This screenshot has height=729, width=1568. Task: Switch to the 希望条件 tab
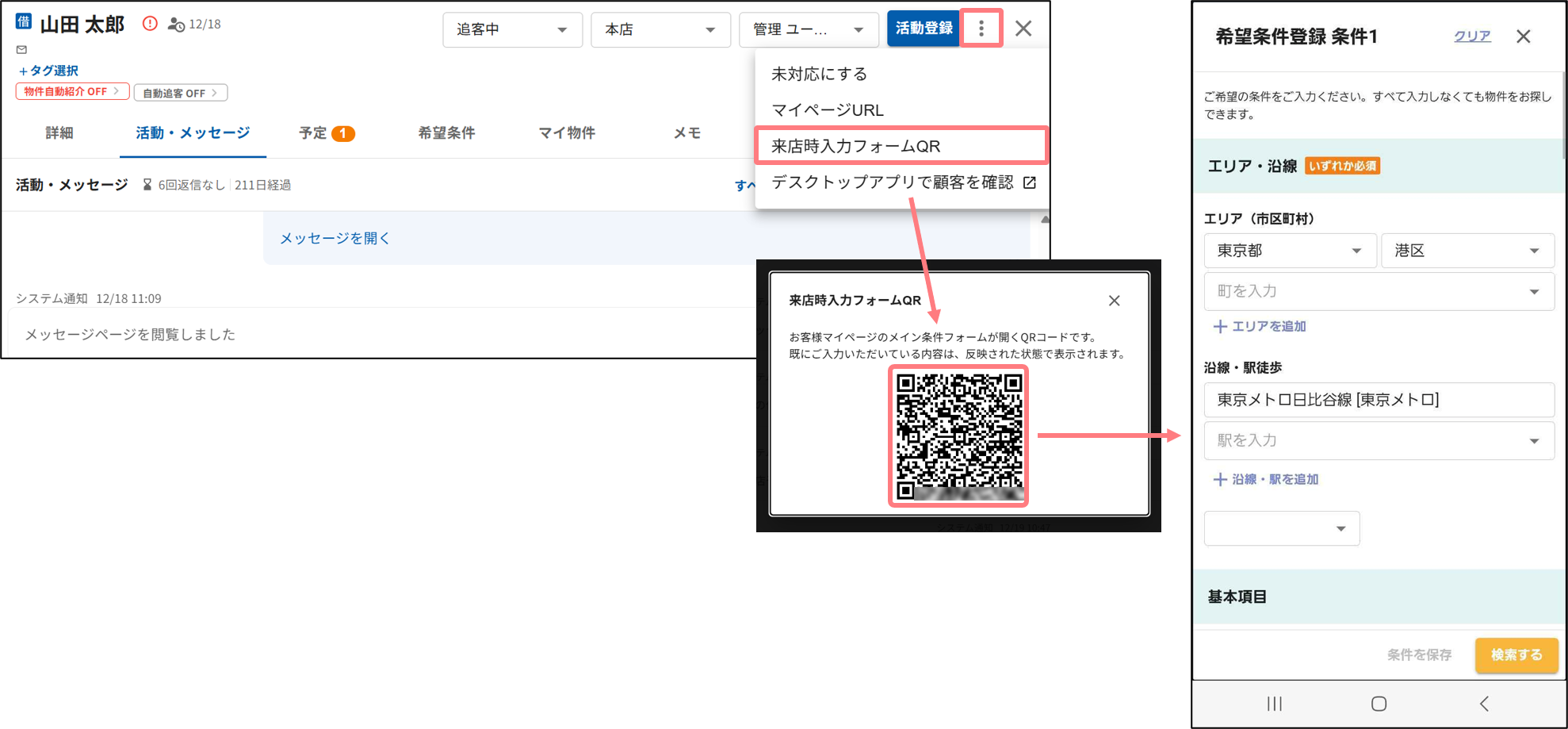[446, 133]
